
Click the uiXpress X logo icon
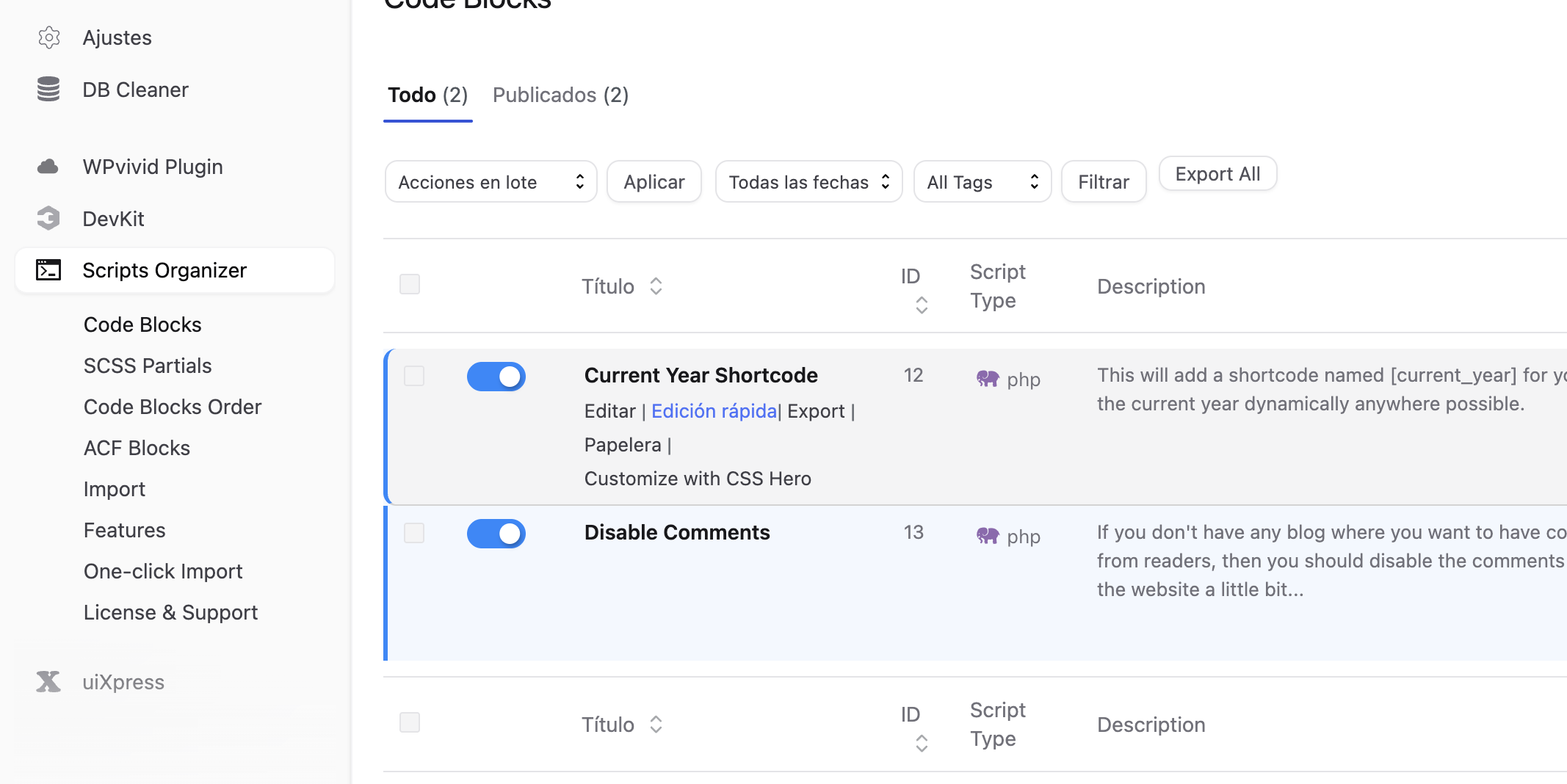48,682
